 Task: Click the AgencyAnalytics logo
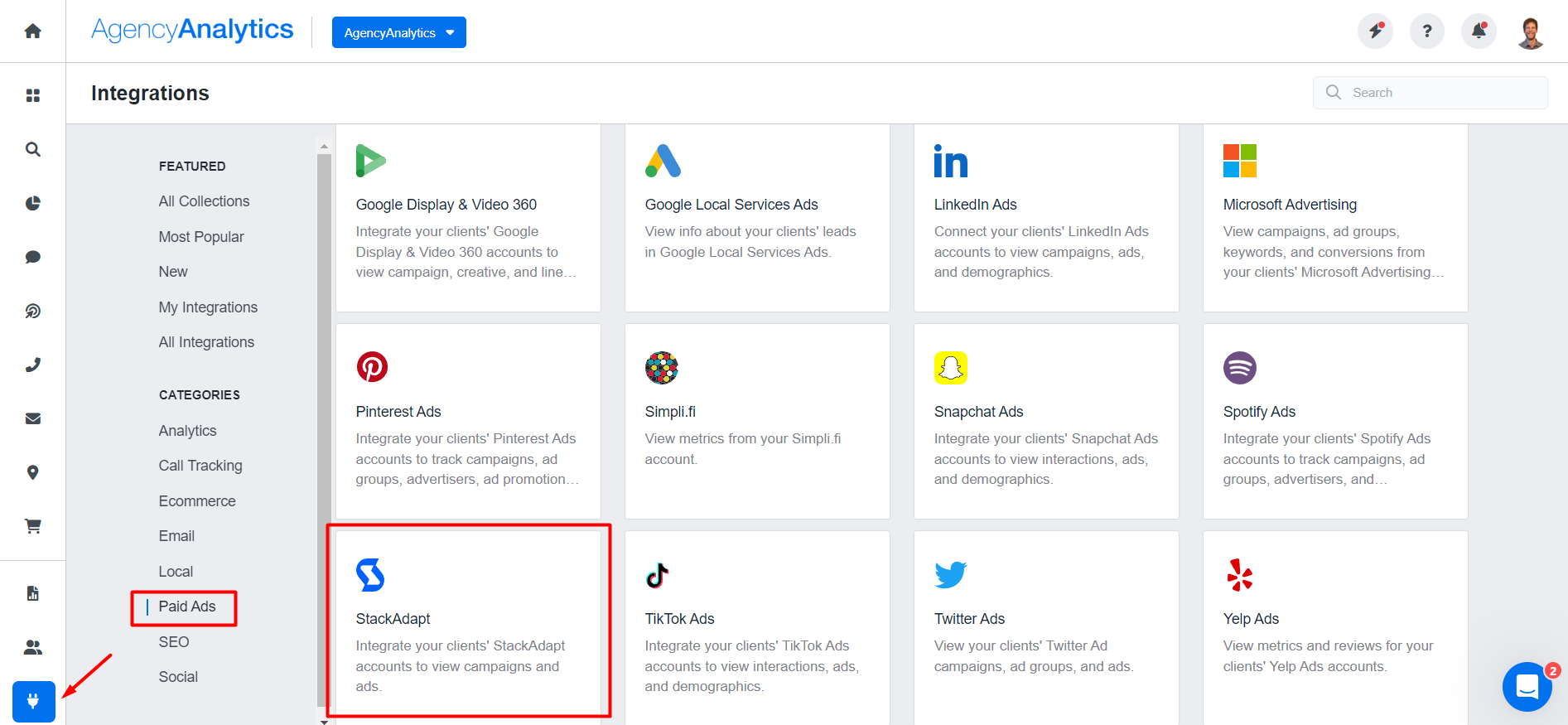click(x=192, y=30)
